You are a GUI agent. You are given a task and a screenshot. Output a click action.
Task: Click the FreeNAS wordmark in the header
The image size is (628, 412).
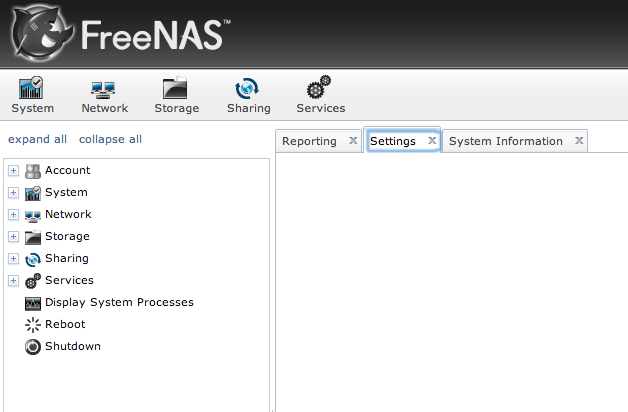pyautogui.click(x=155, y=35)
